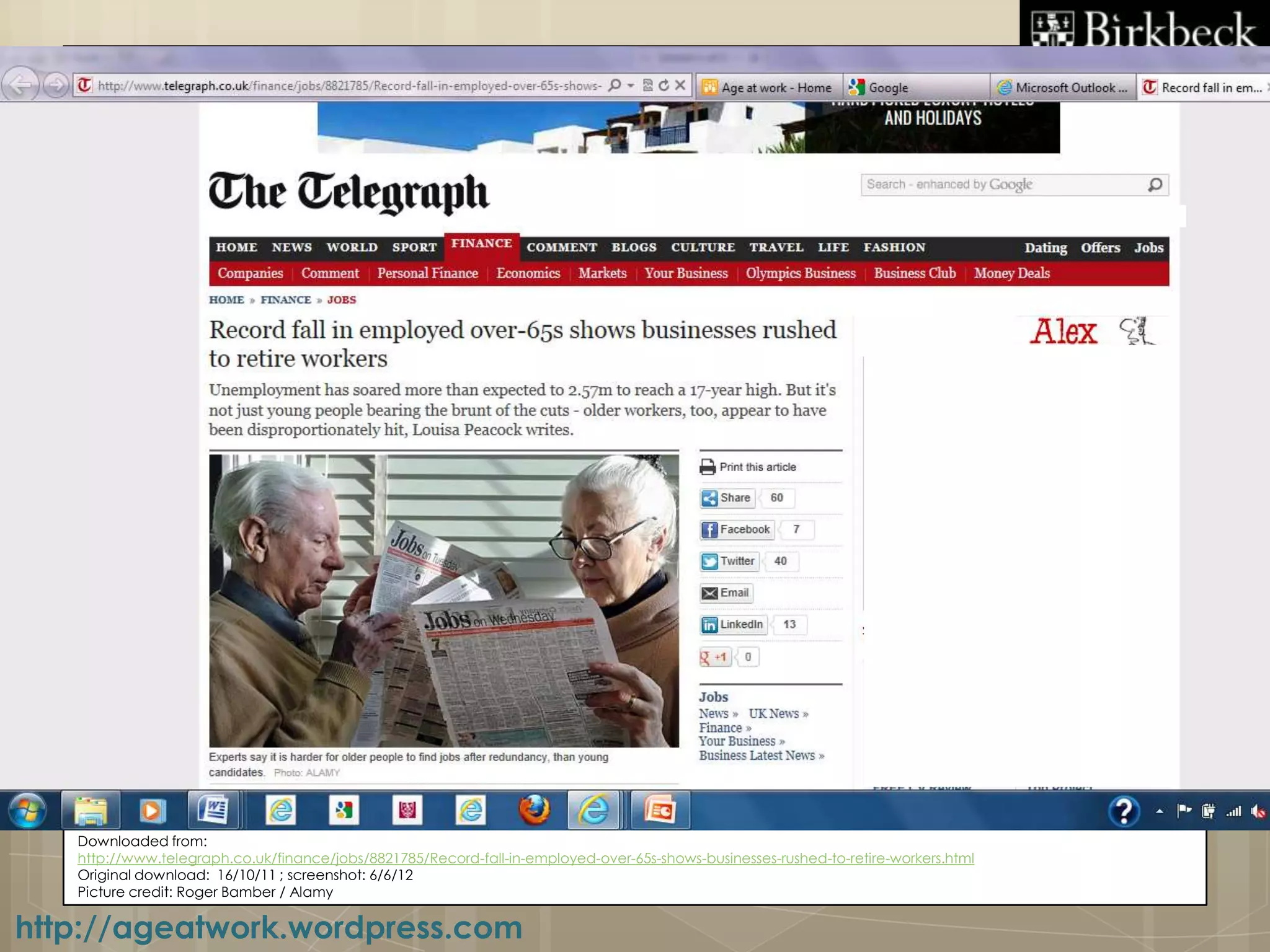Click the Share button
The height and width of the screenshot is (952, 1270).
[x=727, y=498]
